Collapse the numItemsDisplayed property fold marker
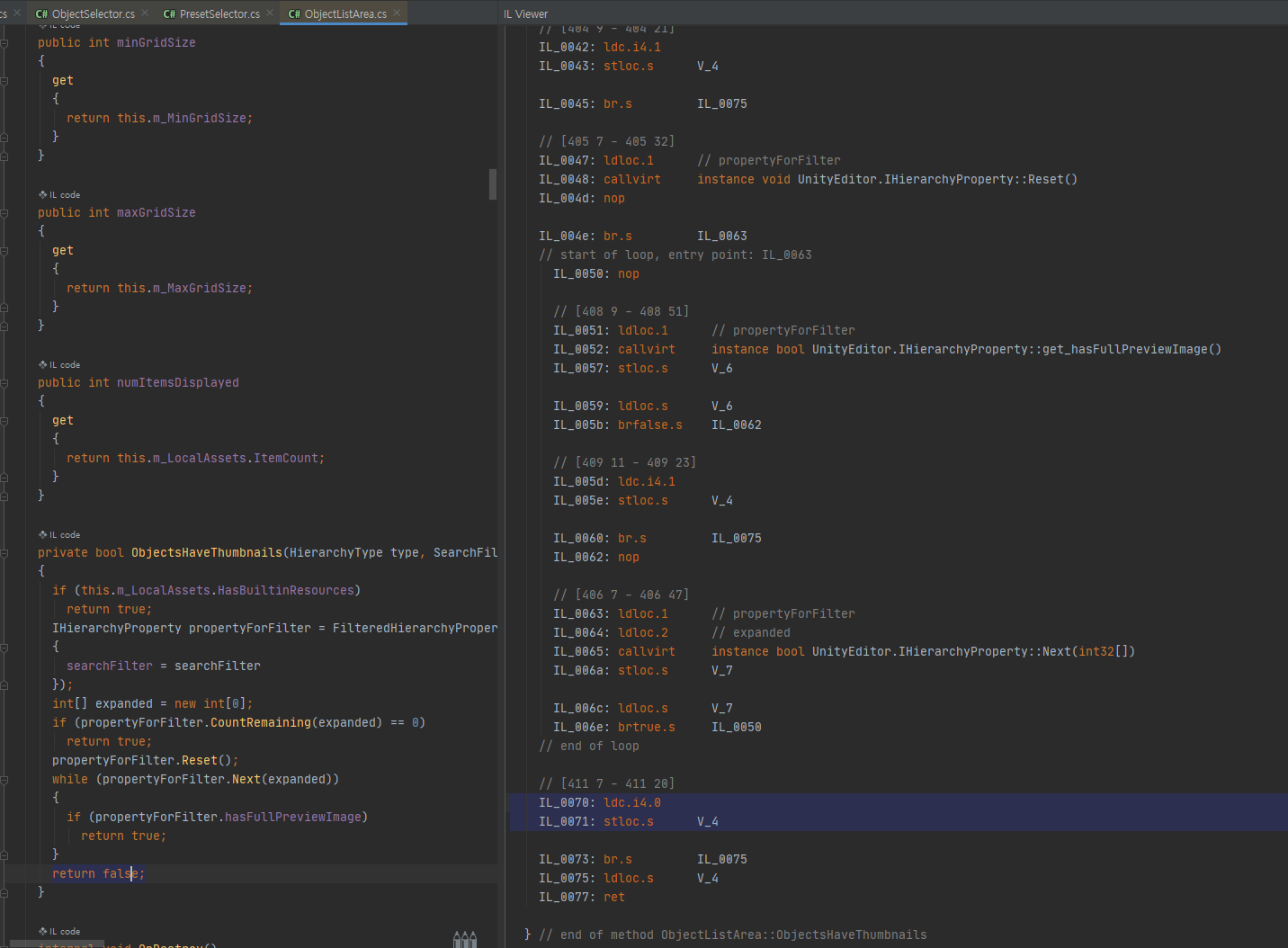Viewport: 1288px width, 948px height. (x=4, y=382)
